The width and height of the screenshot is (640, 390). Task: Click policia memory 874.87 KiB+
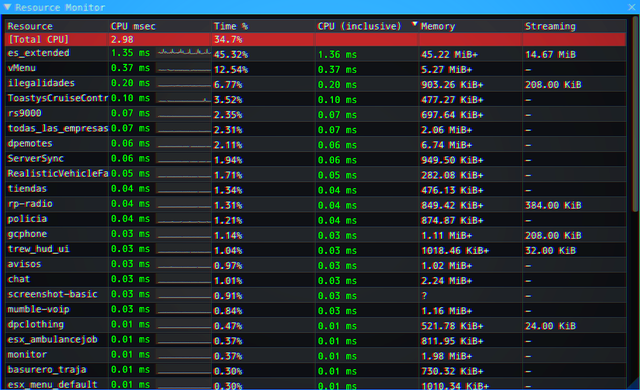click(452, 221)
